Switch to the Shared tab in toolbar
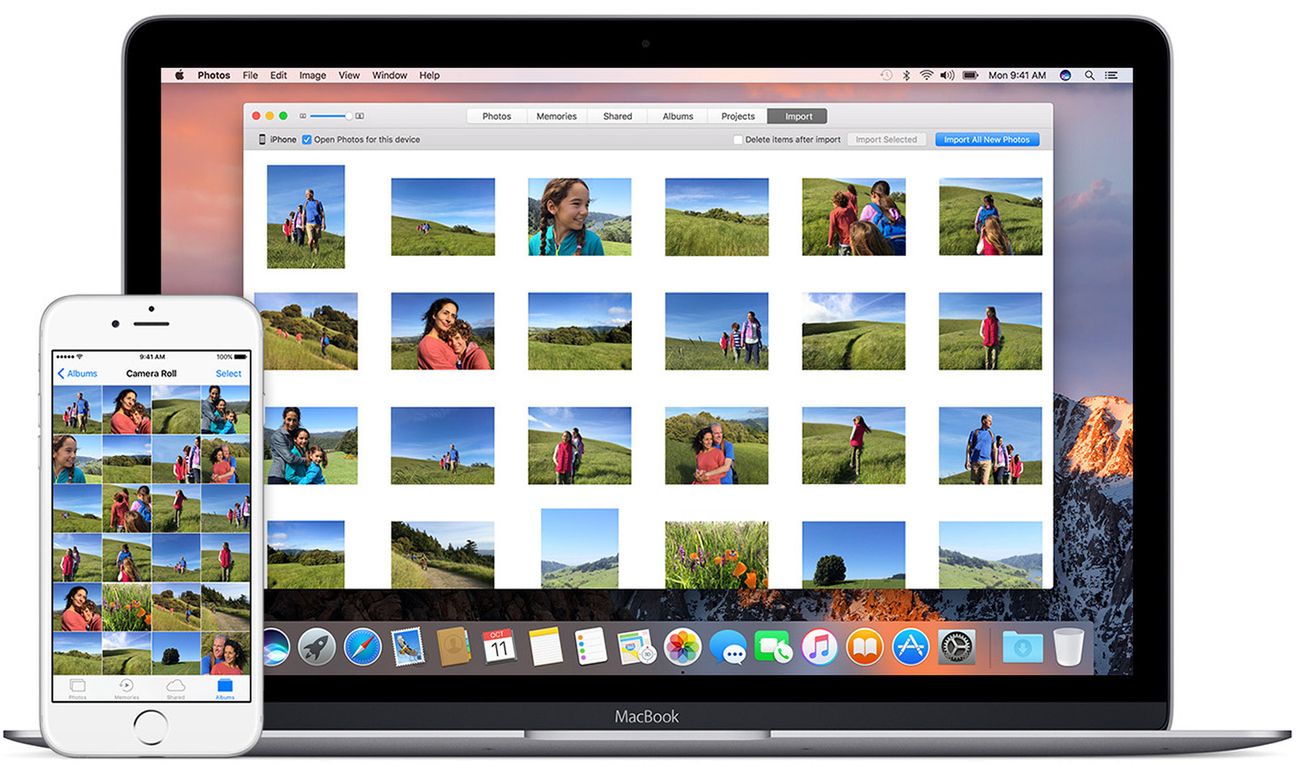The width and height of the screenshot is (1296, 764). click(617, 116)
